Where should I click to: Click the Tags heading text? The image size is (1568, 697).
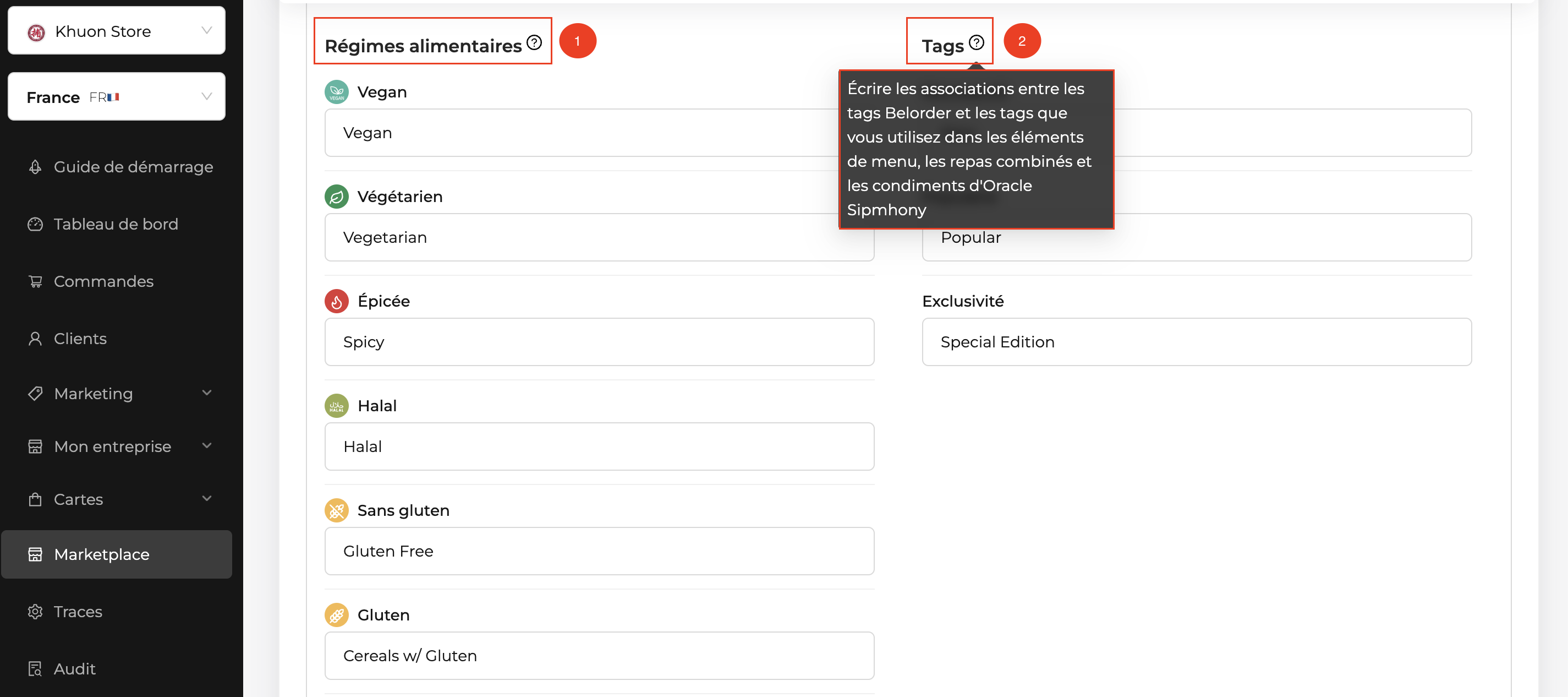click(x=943, y=46)
